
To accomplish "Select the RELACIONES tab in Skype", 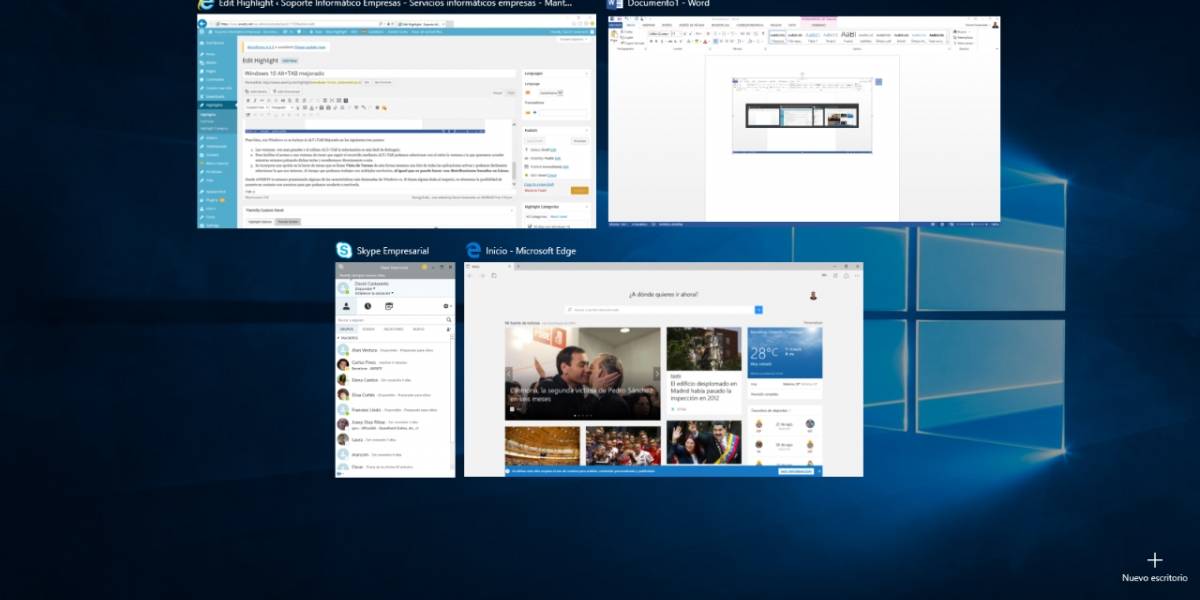I will [394, 329].
